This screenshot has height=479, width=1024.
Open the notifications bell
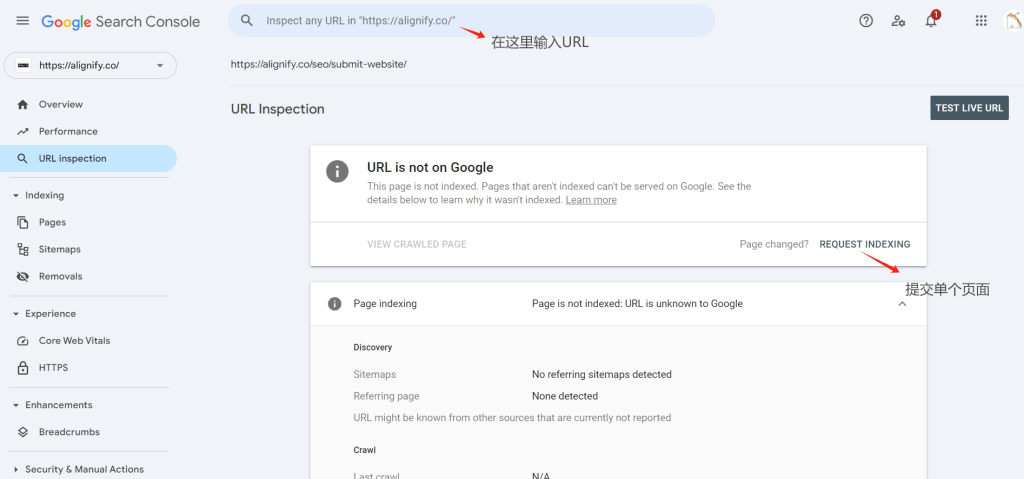click(x=931, y=21)
